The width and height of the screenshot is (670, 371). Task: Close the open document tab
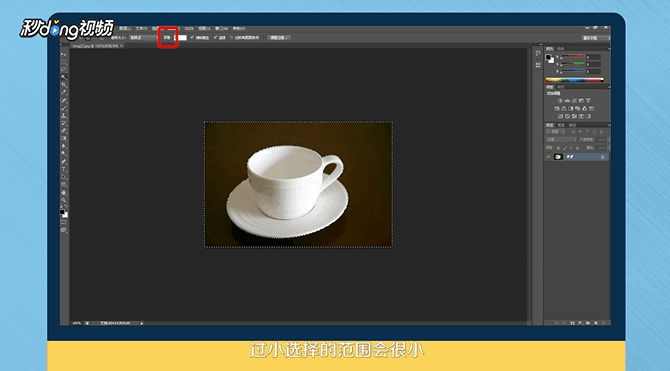122,46
